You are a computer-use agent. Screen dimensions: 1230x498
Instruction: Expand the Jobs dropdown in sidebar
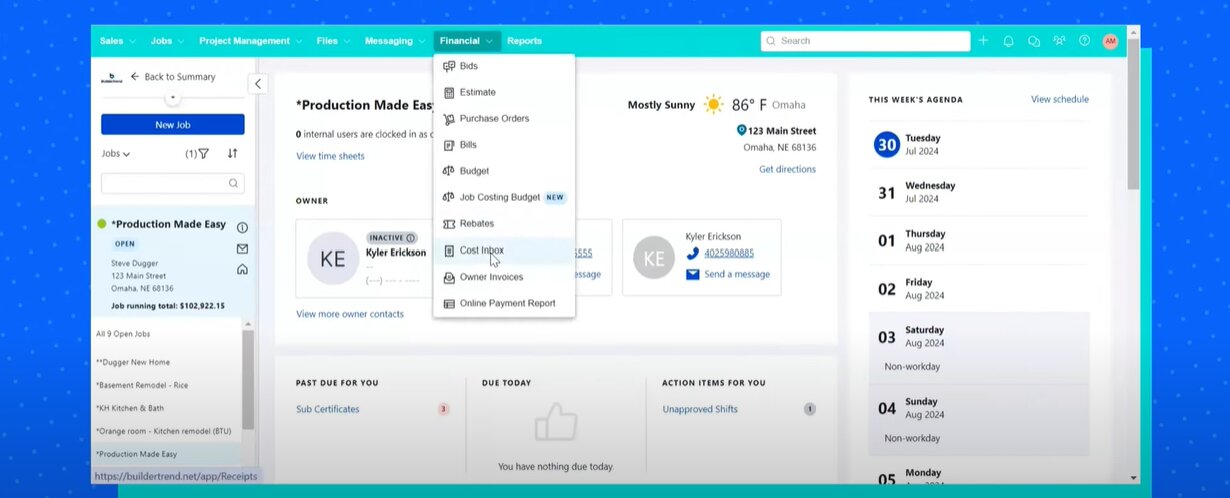point(116,154)
